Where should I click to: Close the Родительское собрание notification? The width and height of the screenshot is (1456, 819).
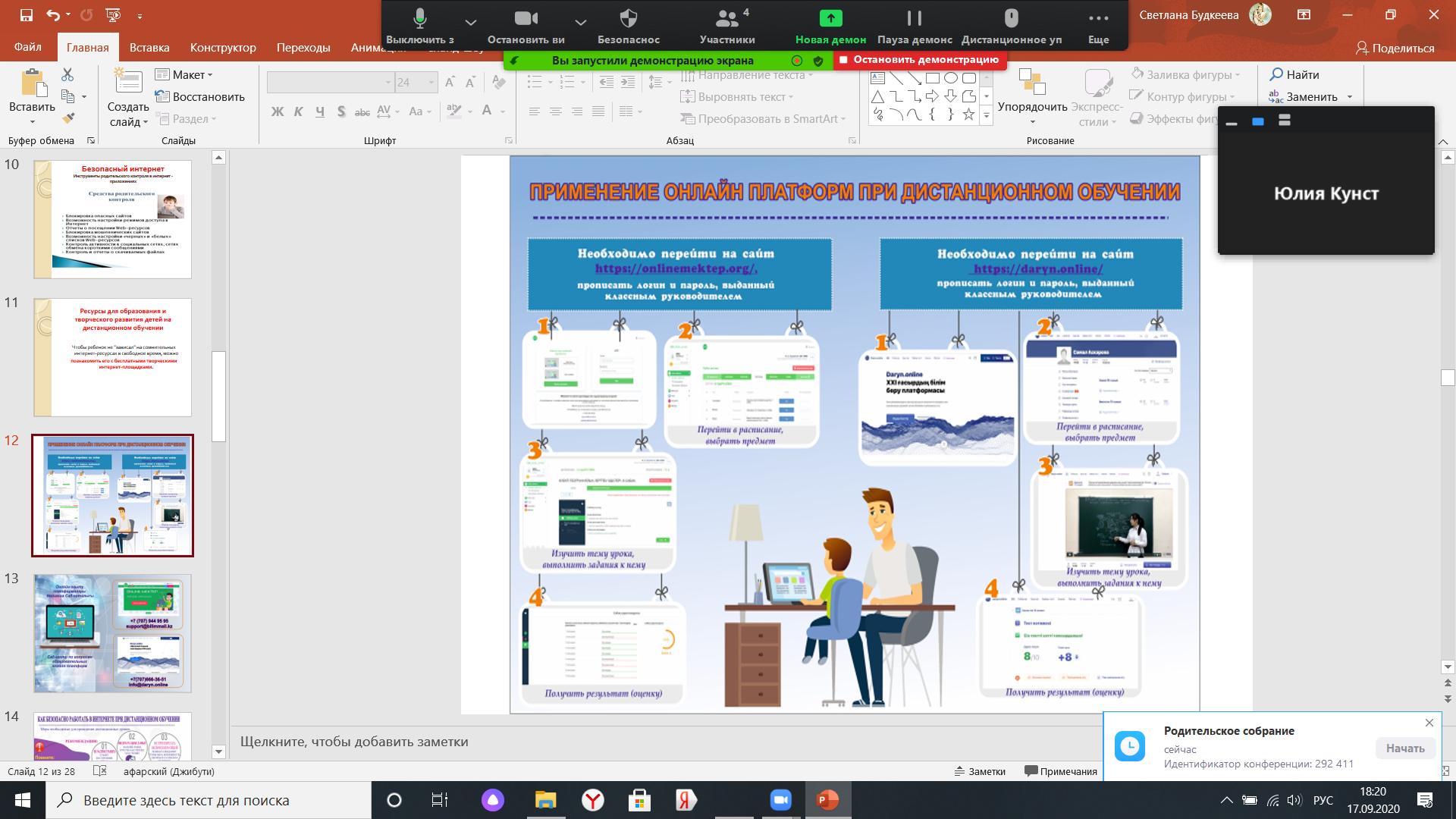pos(1429,723)
